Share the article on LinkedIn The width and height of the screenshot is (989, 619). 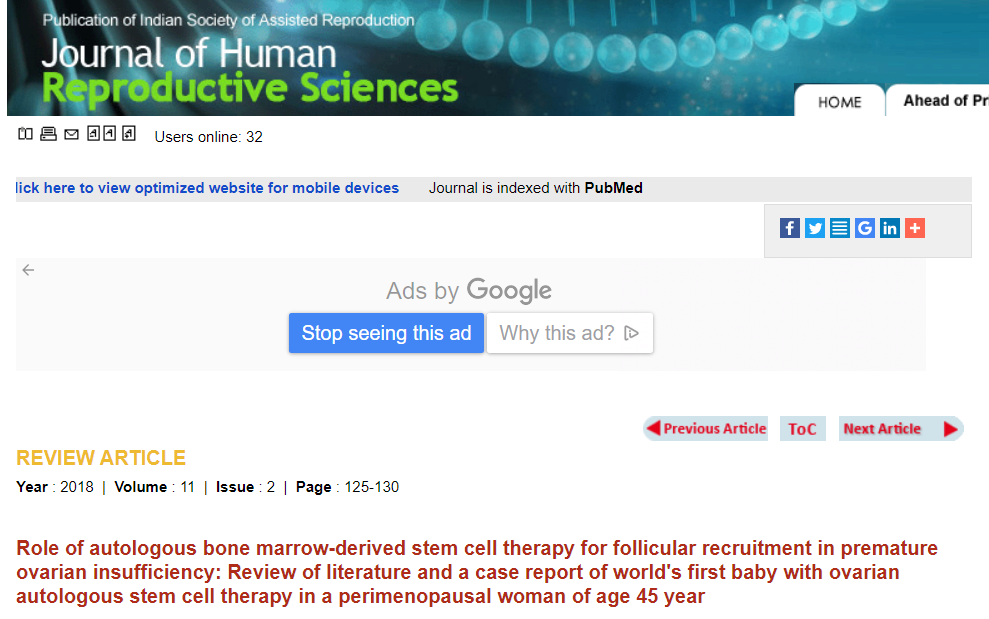[x=890, y=228]
